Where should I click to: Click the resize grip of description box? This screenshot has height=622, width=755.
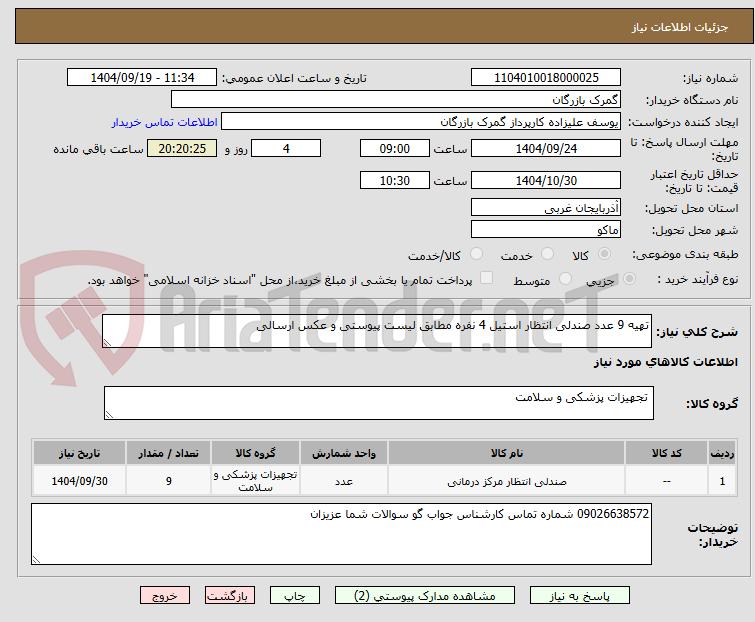[107, 342]
